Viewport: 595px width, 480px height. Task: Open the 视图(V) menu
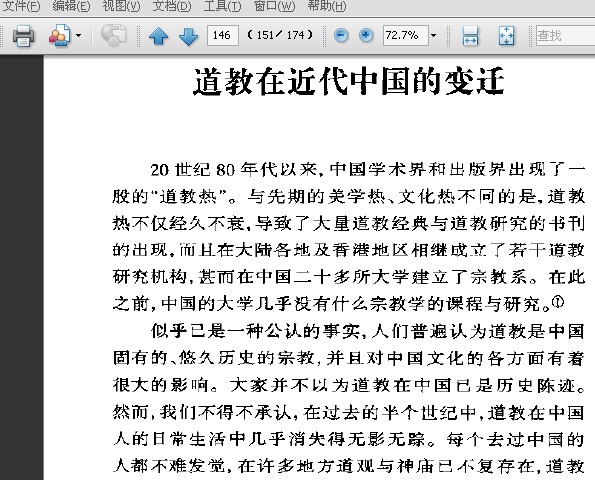click(x=121, y=6)
